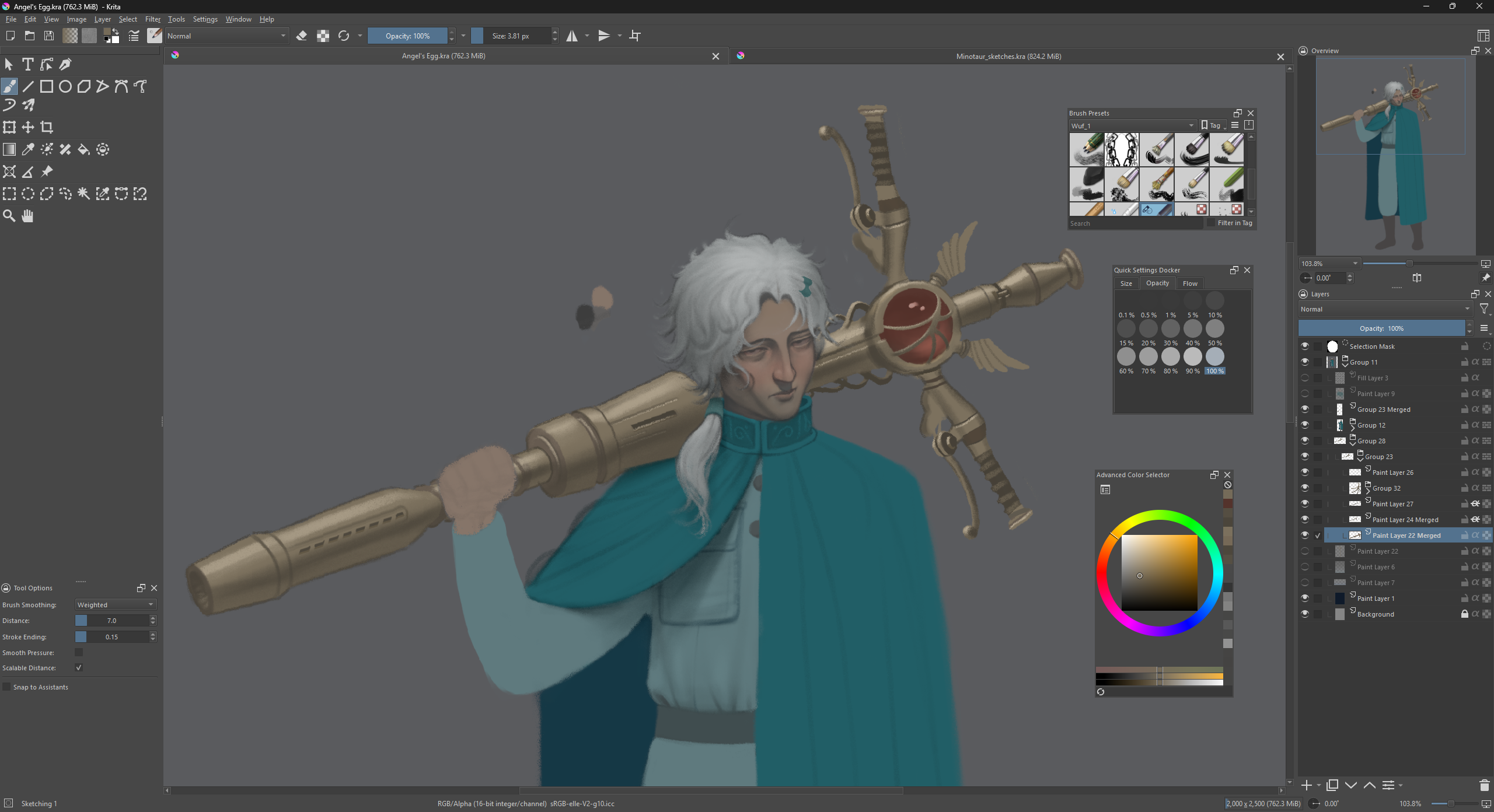Activate the Move tool
Viewport: 1494px width, 812px height.
pos(28,127)
